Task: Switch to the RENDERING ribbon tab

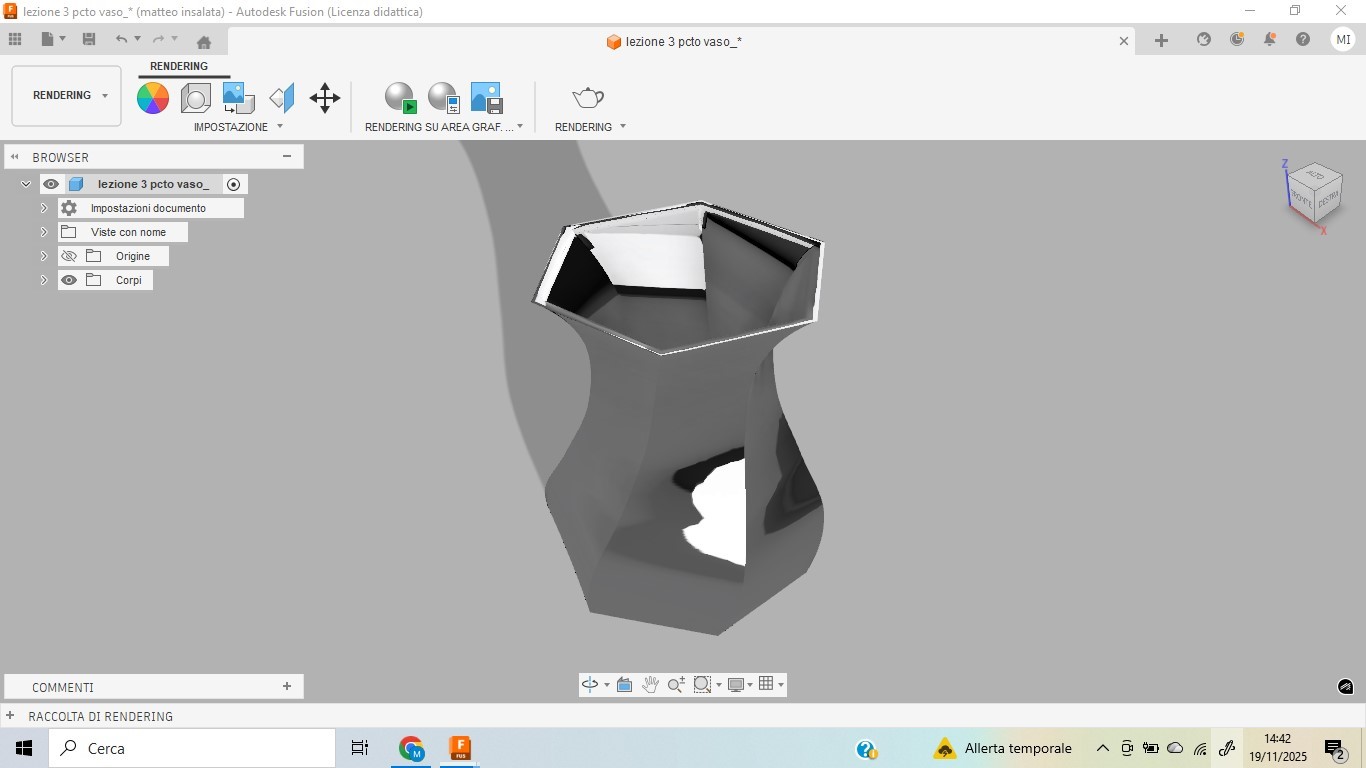Action: tap(180, 66)
